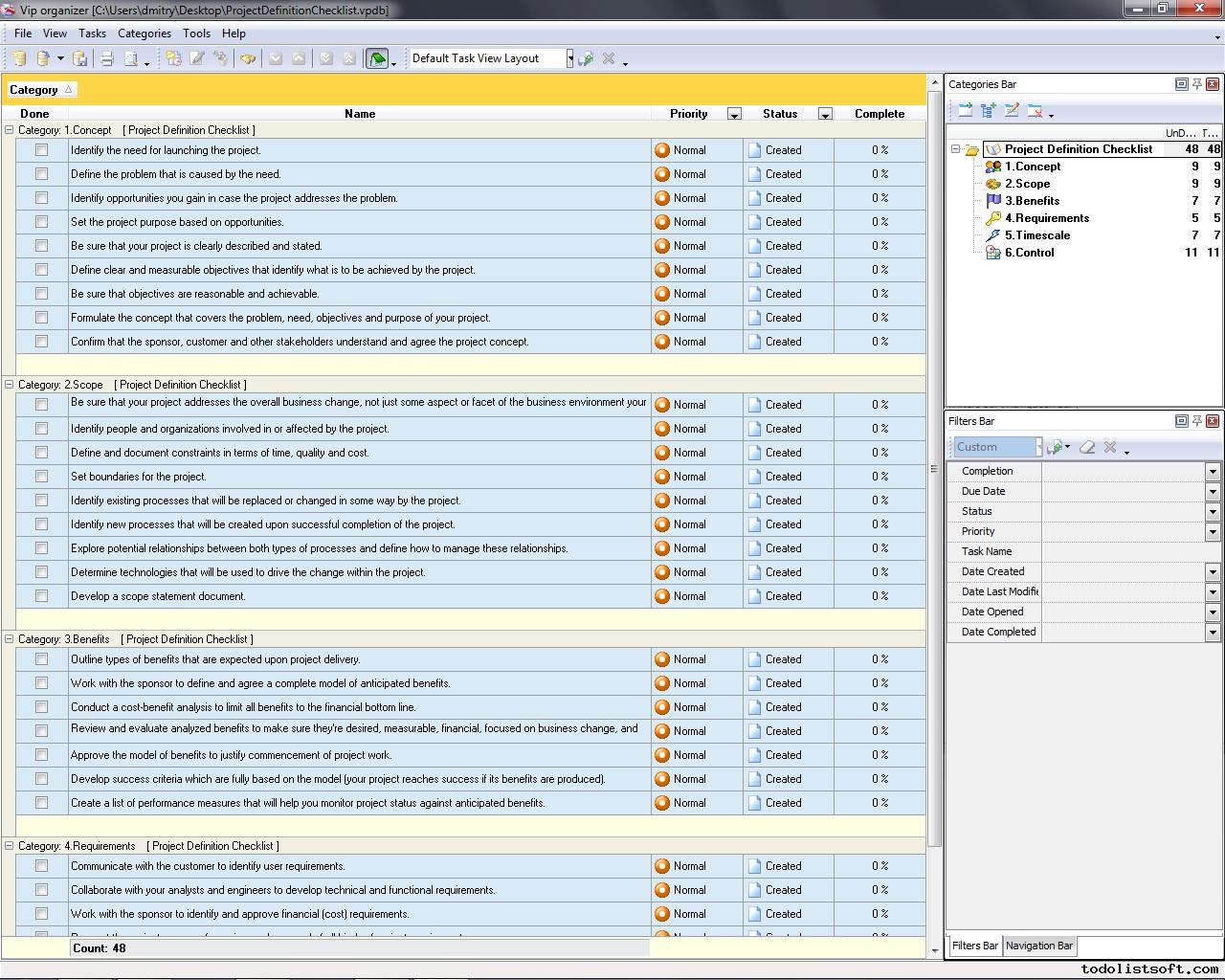Click the eraser Clear Filter icon
Screen dimensions: 1225x980
click(x=1087, y=447)
